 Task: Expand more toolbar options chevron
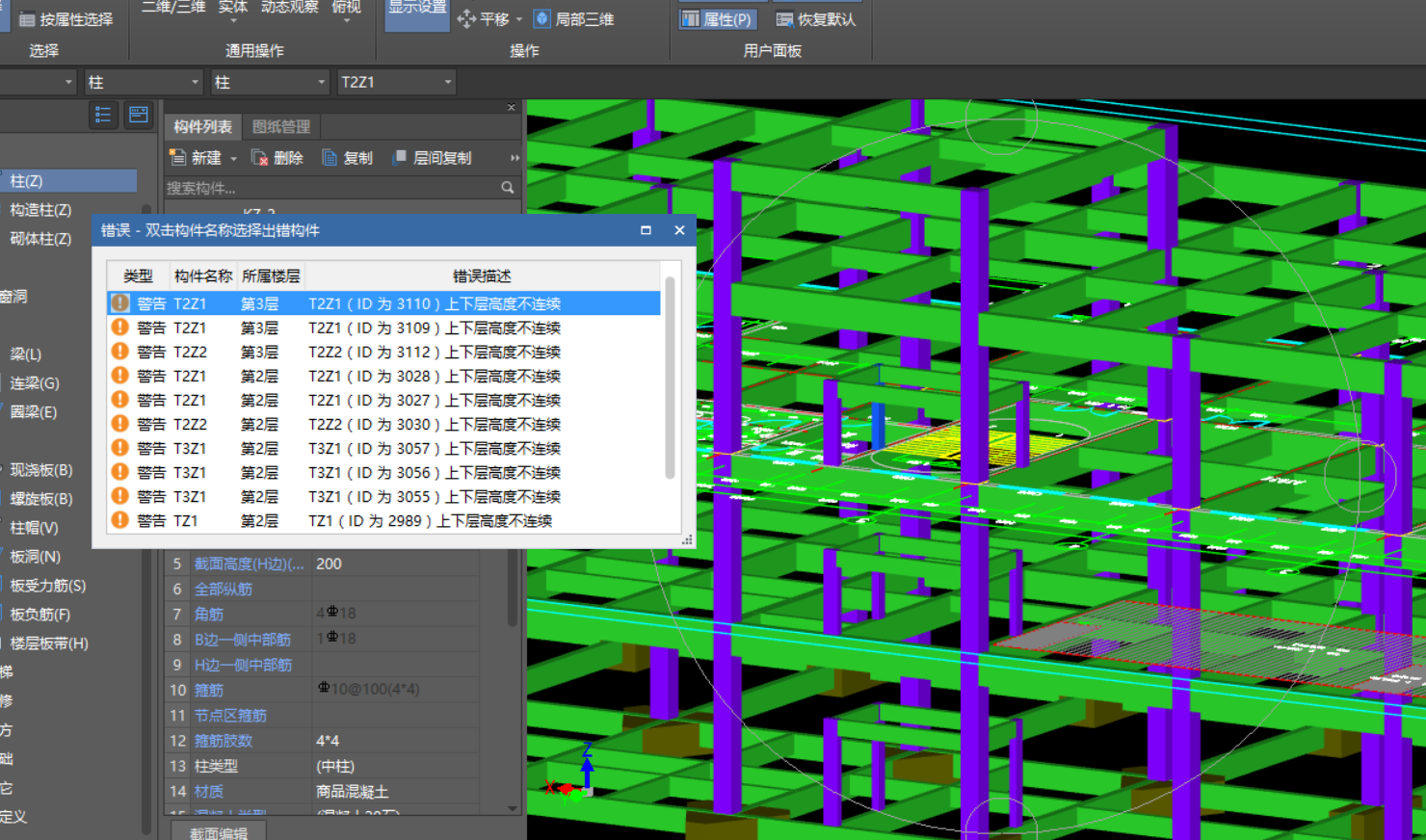pos(515,158)
